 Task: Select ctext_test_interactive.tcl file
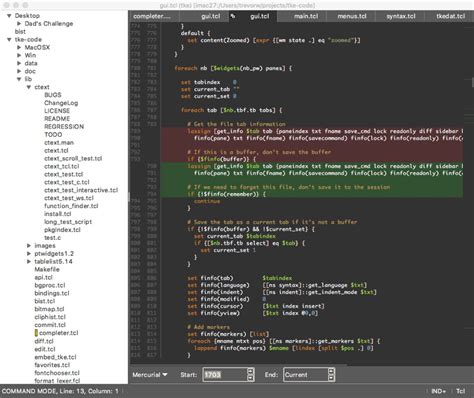[x=81, y=190]
